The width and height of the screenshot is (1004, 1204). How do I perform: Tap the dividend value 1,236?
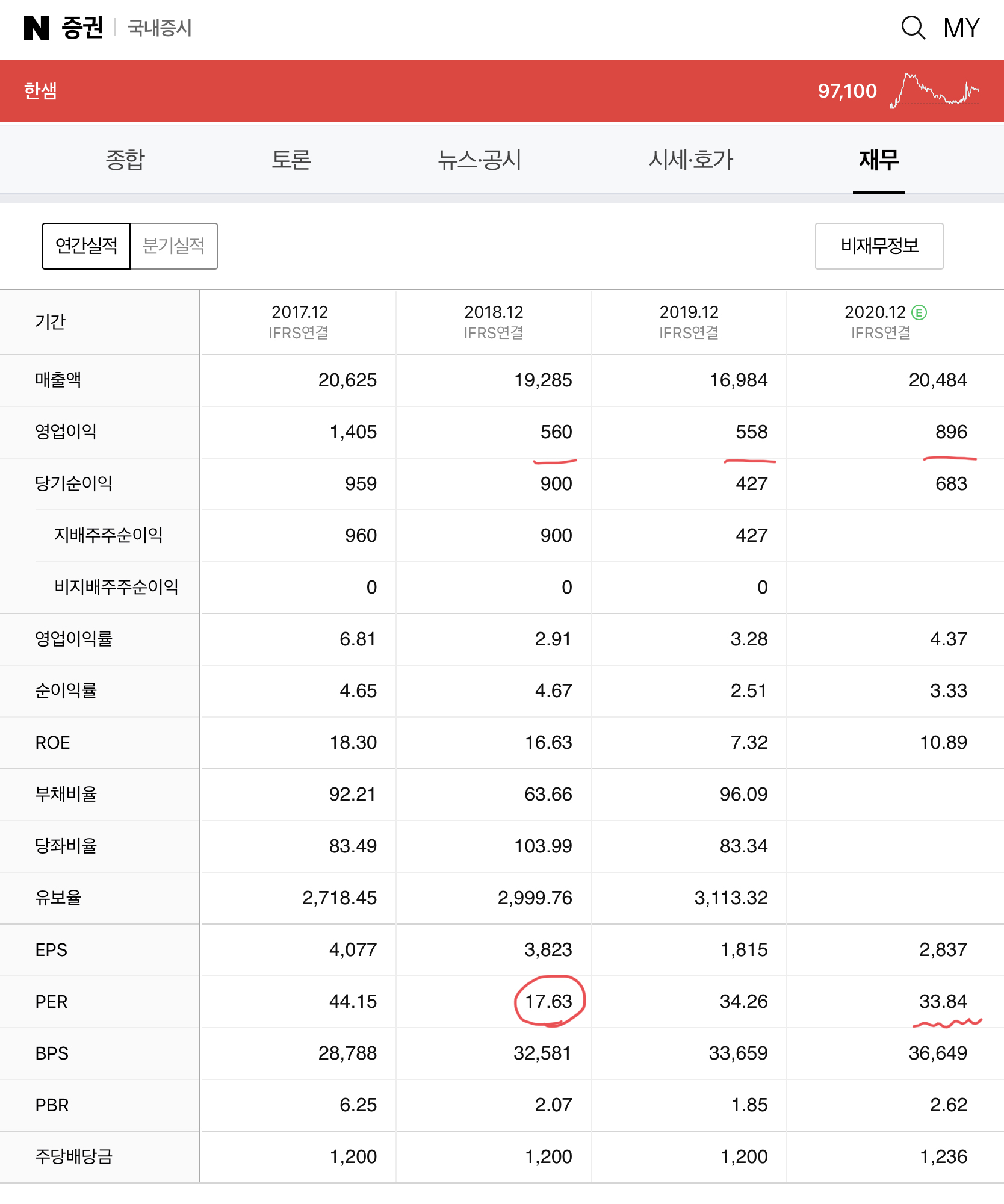coord(944,1156)
